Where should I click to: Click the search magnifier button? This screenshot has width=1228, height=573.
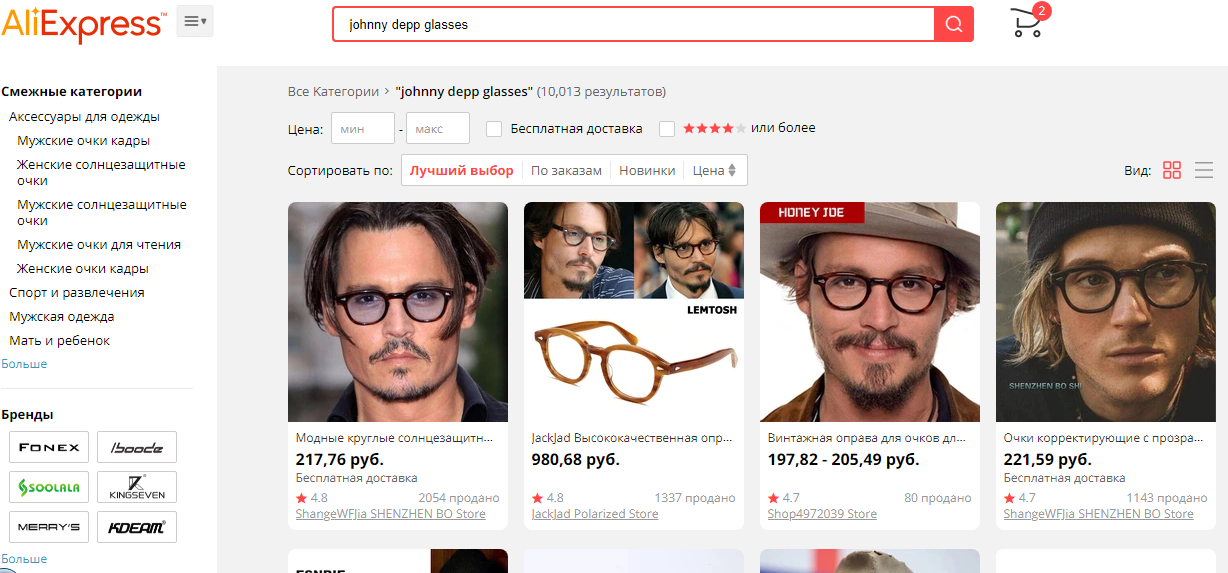pos(954,24)
